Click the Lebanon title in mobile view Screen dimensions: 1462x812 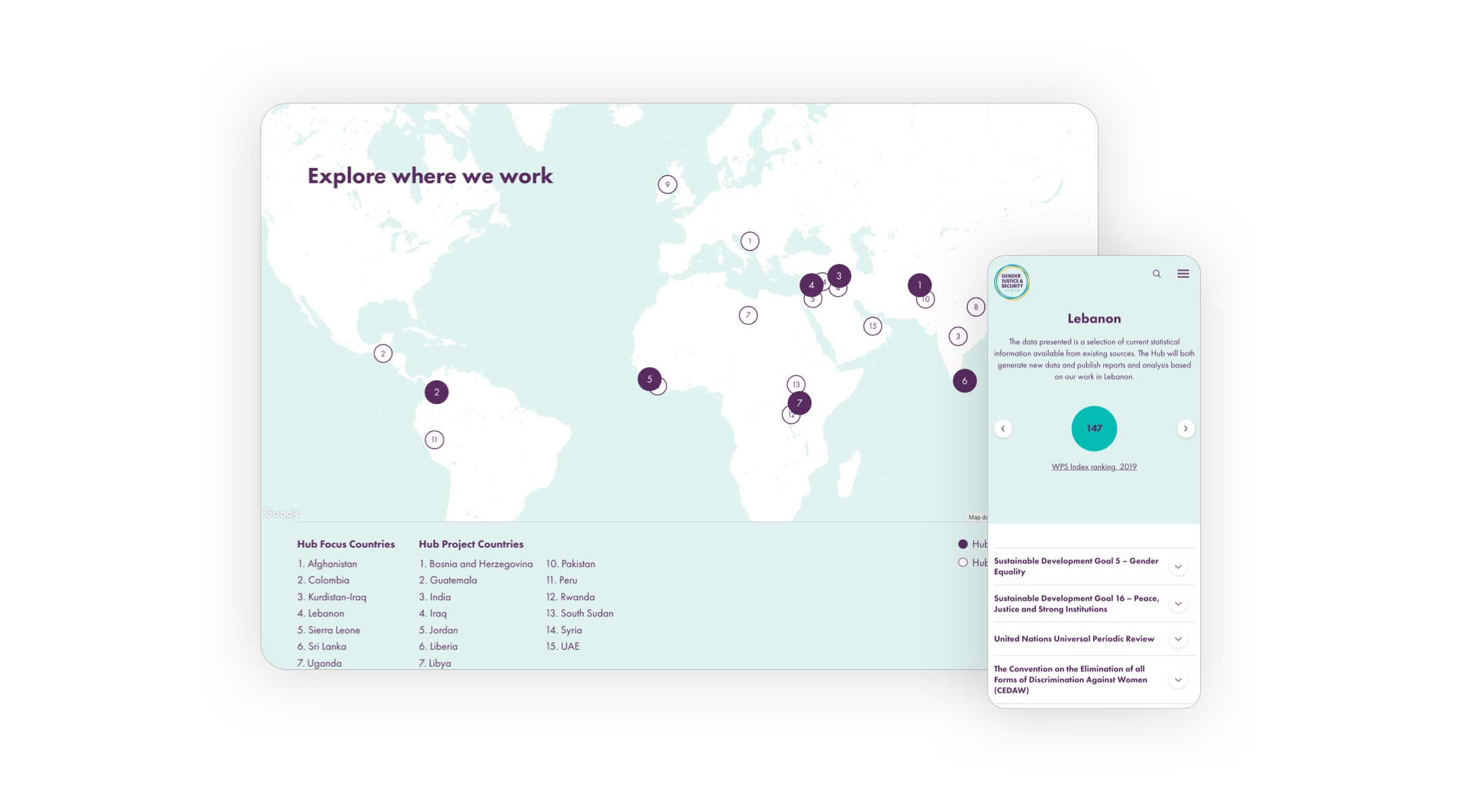[x=1094, y=319]
